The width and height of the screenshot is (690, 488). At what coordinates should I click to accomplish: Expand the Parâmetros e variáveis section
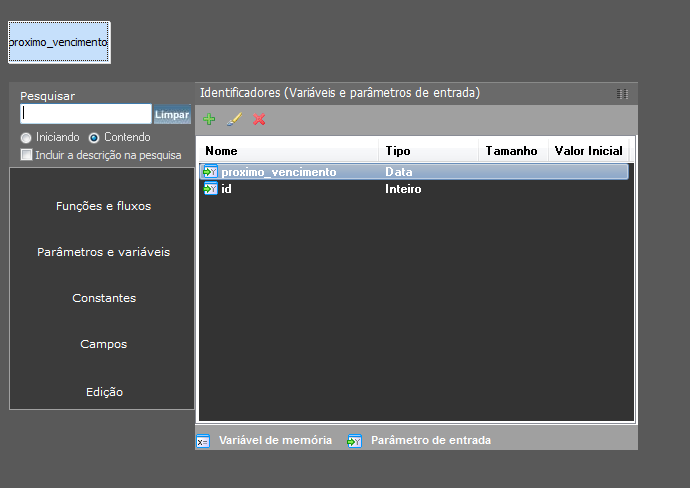point(103,252)
